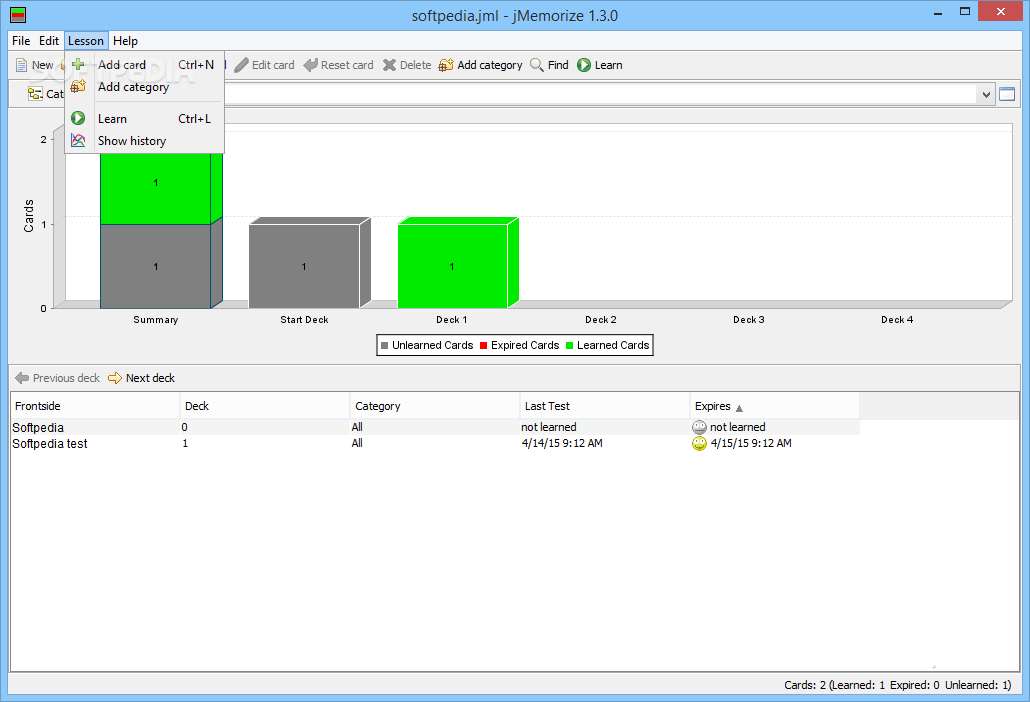Screen dimensions: 1030x702
Task: Click the Reset card arrow icon
Action: click(x=311, y=65)
